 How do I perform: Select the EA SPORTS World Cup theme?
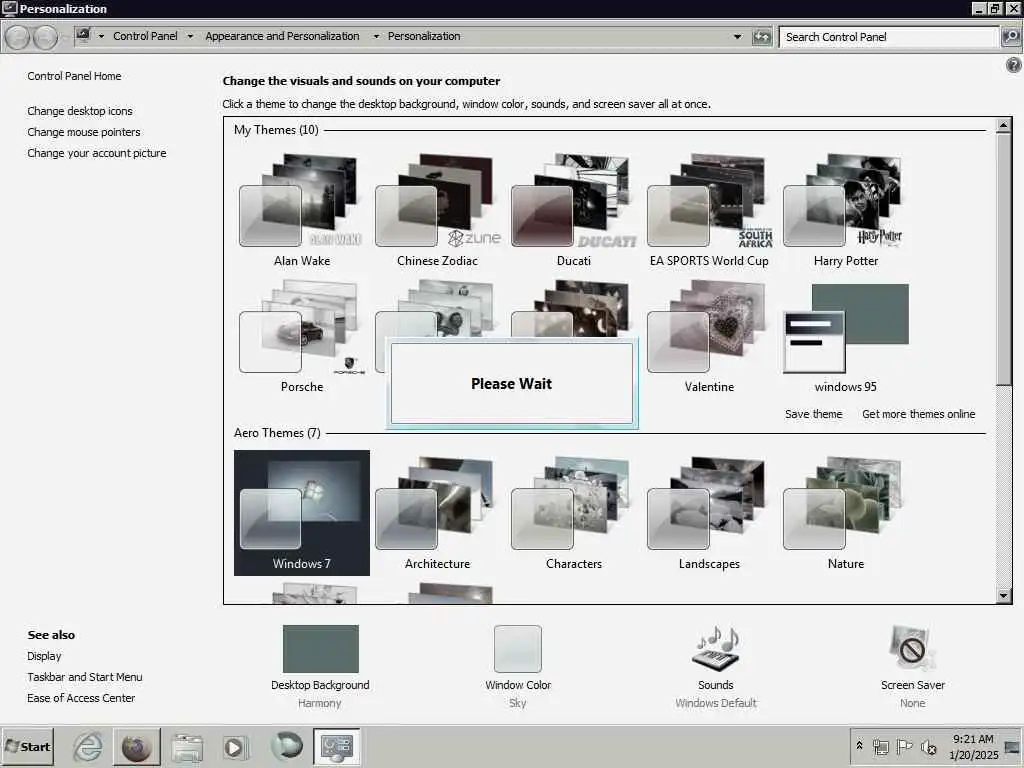coord(709,210)
